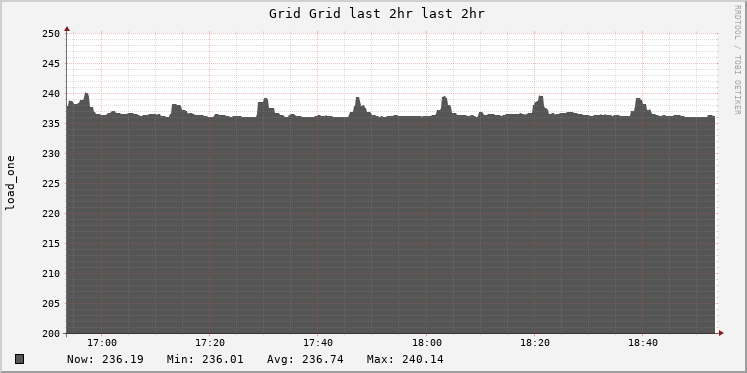Viewport: 747px width, 373px height.
Task: Click the dark gray load_one legend swatch
Action: pyautogui.click(x=20, y=359)
